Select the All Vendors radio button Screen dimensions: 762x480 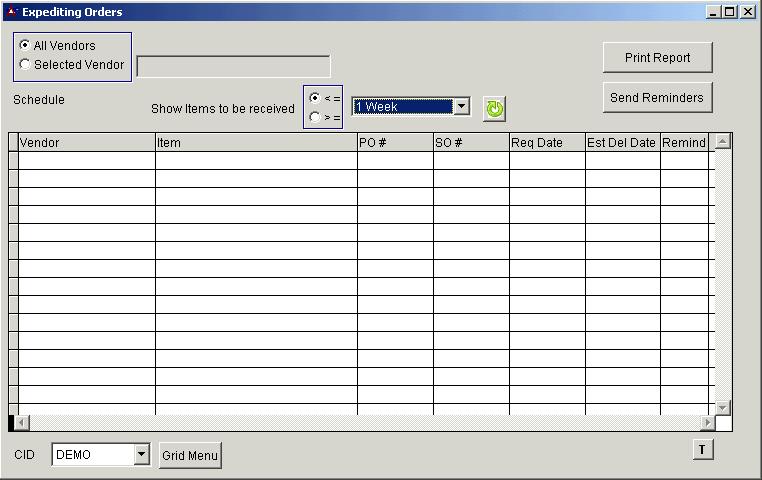[25, 46]
